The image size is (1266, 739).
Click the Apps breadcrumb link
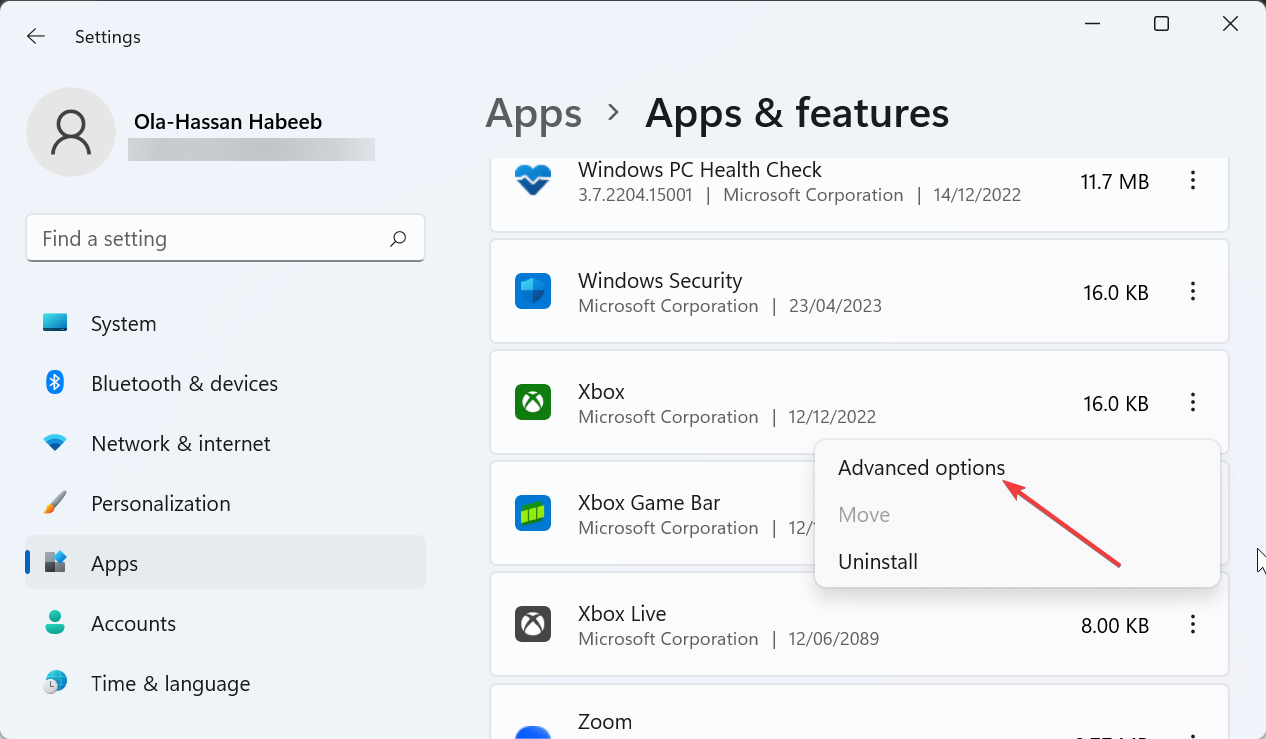(x=533, y=114)
